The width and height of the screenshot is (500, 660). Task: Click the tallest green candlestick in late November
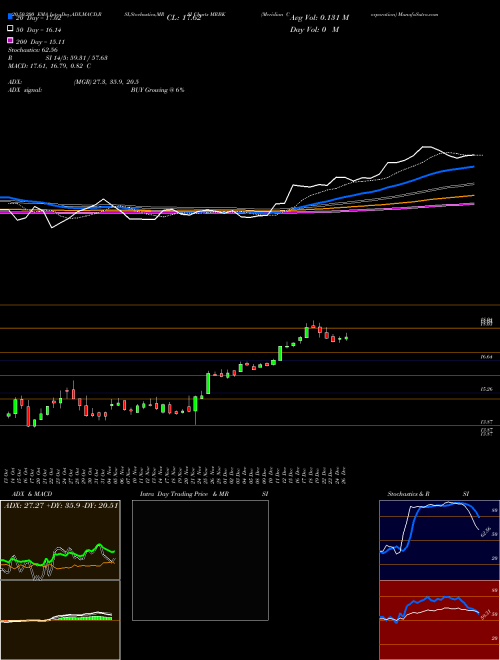(x=208, y=383)
